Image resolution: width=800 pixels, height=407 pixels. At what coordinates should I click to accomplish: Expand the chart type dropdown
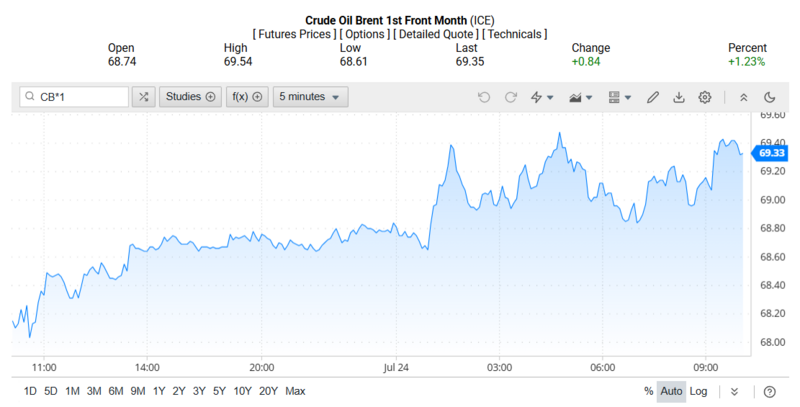click(580, 97)
